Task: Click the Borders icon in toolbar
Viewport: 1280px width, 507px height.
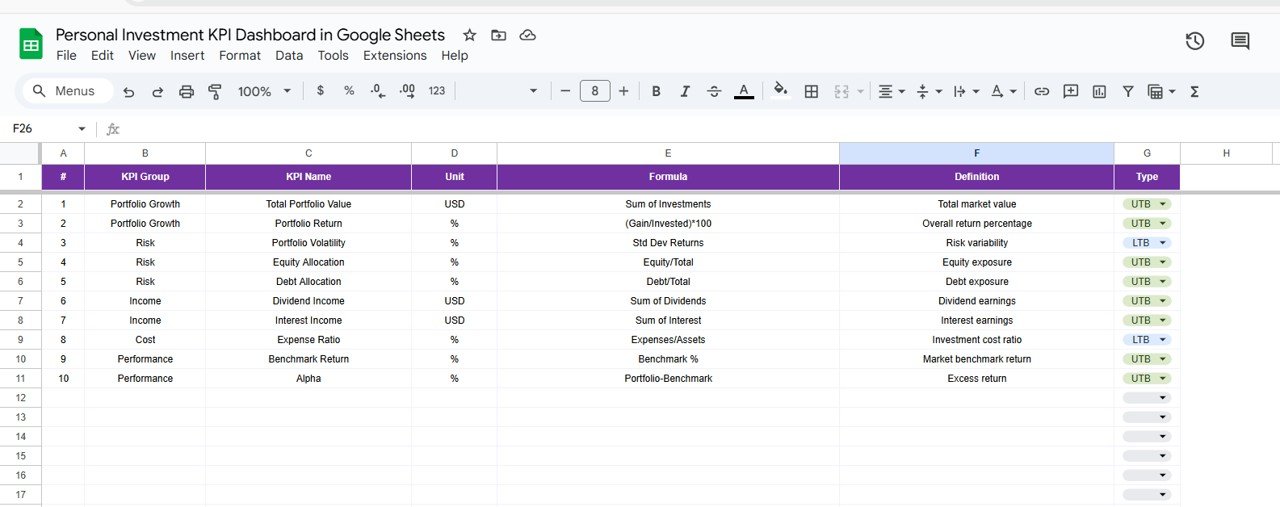Action: tap(811, 91)
